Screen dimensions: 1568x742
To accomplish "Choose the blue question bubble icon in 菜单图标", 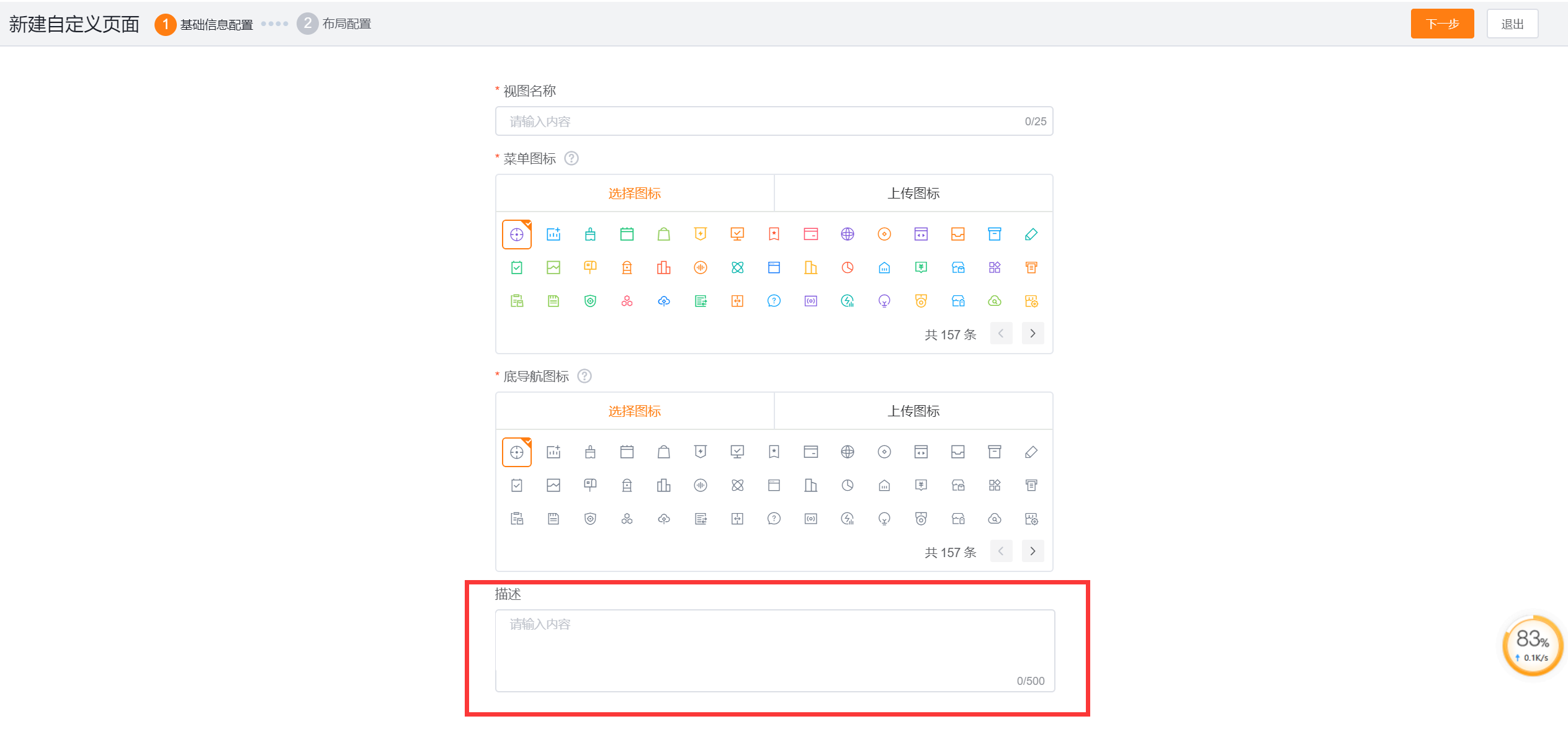I will point(774,302).
